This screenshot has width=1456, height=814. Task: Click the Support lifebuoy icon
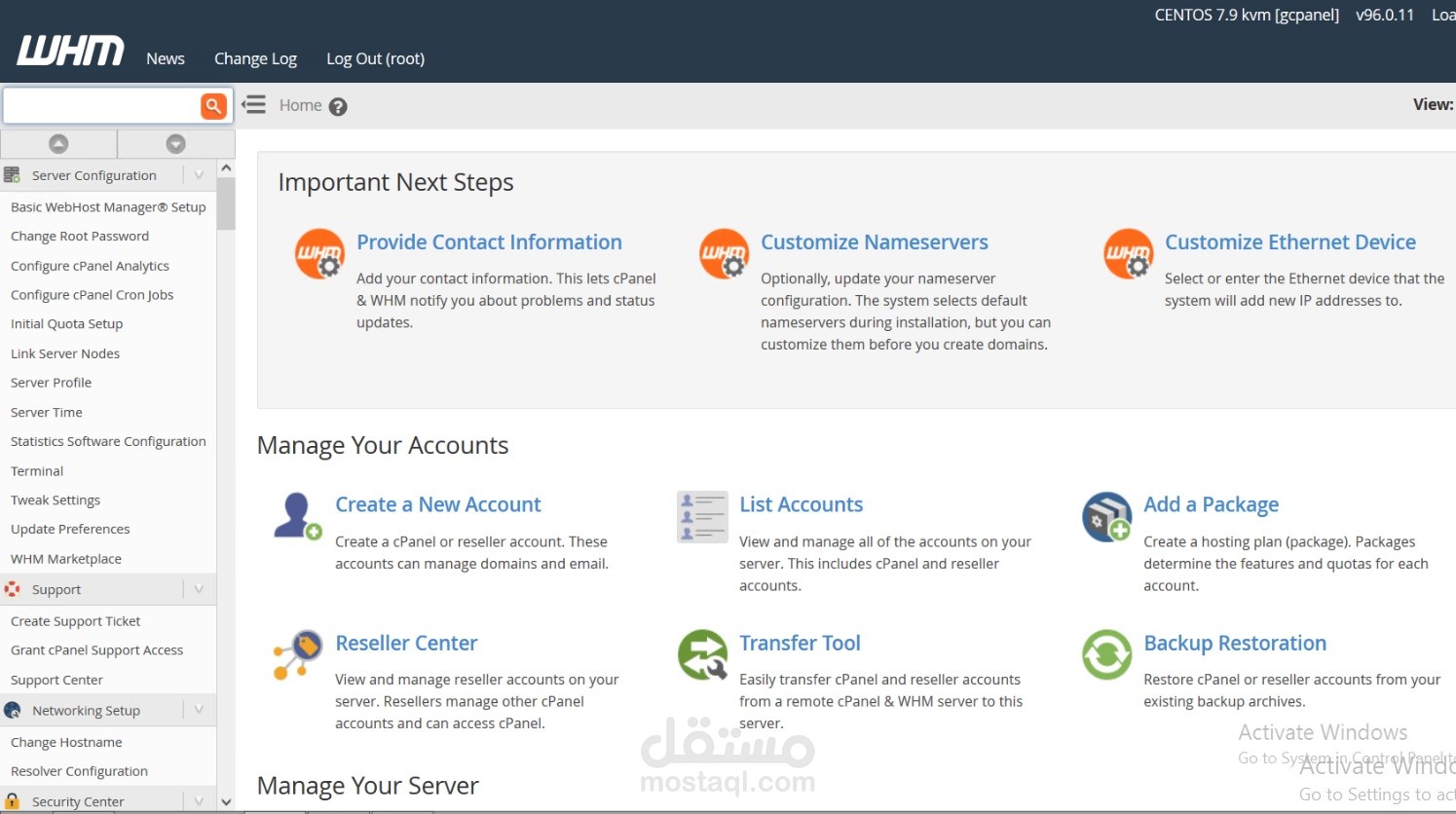click(x=12, y=589)
